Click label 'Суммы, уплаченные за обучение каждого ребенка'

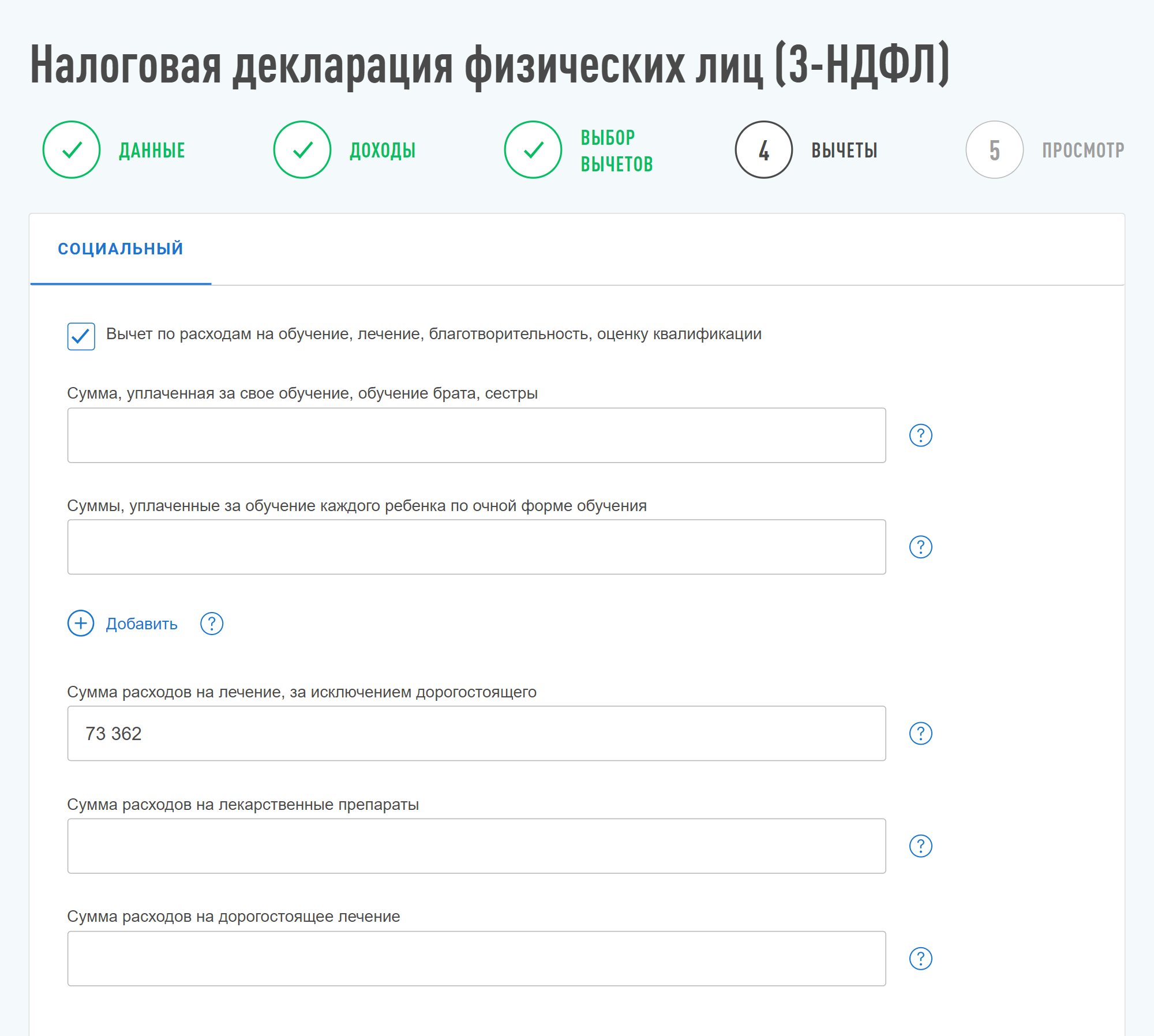coord(357,506)
